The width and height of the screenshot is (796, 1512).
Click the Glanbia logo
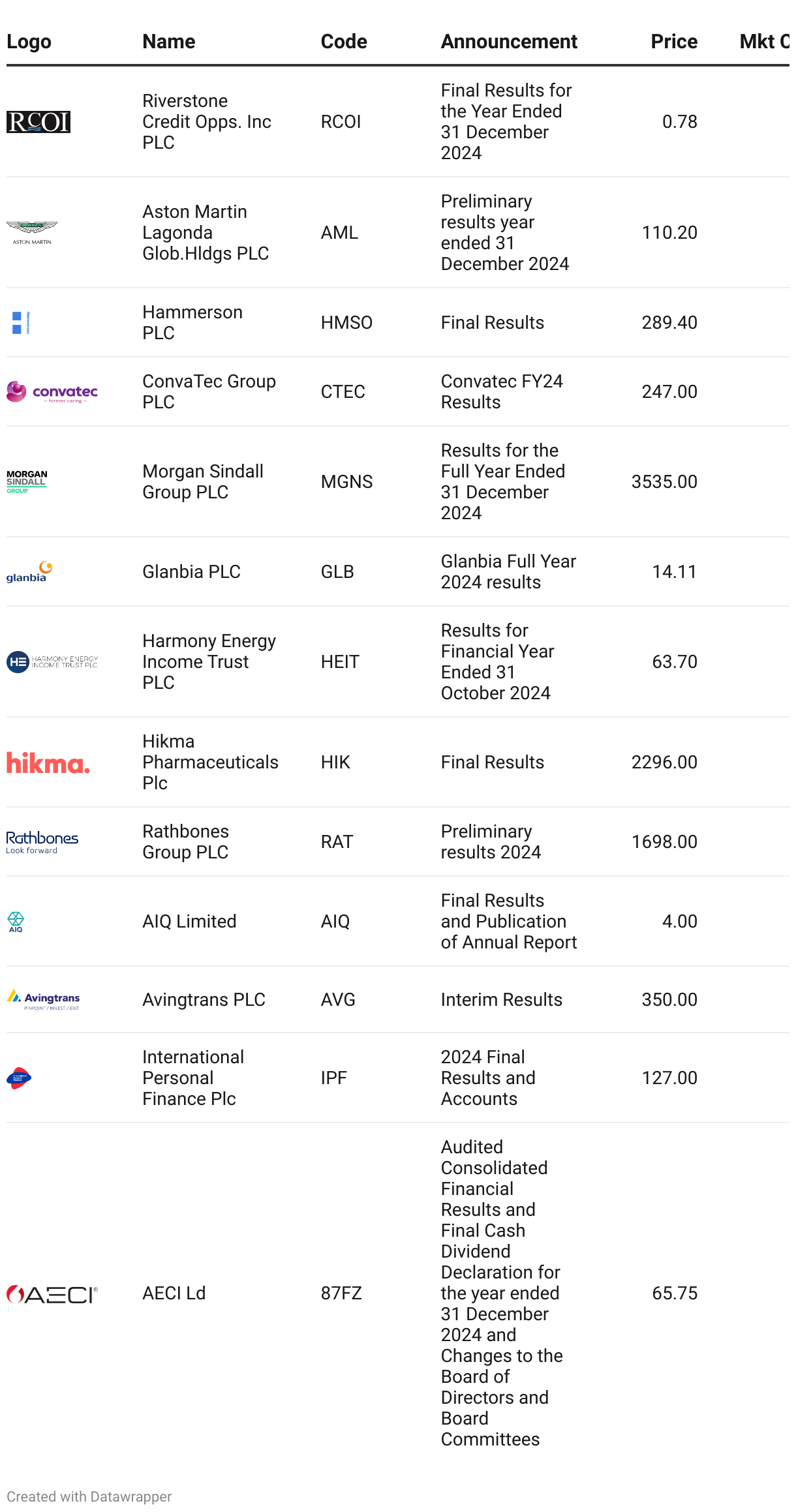(x=29, y=572)
